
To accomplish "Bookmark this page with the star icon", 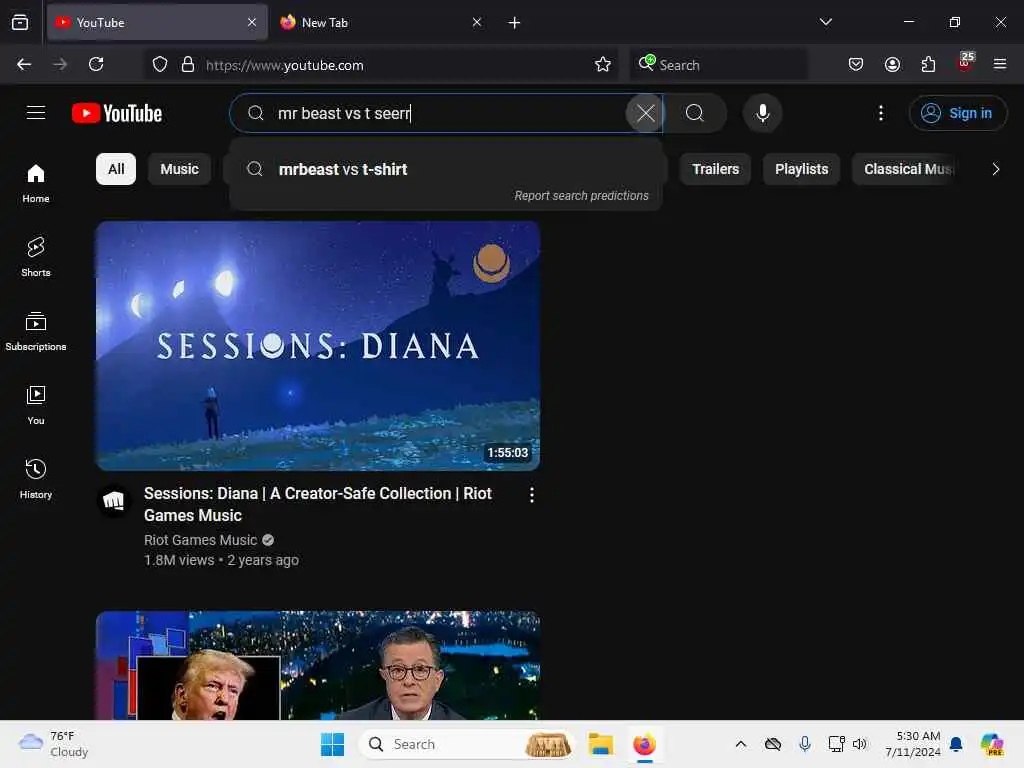I will [x=603, y=65].
